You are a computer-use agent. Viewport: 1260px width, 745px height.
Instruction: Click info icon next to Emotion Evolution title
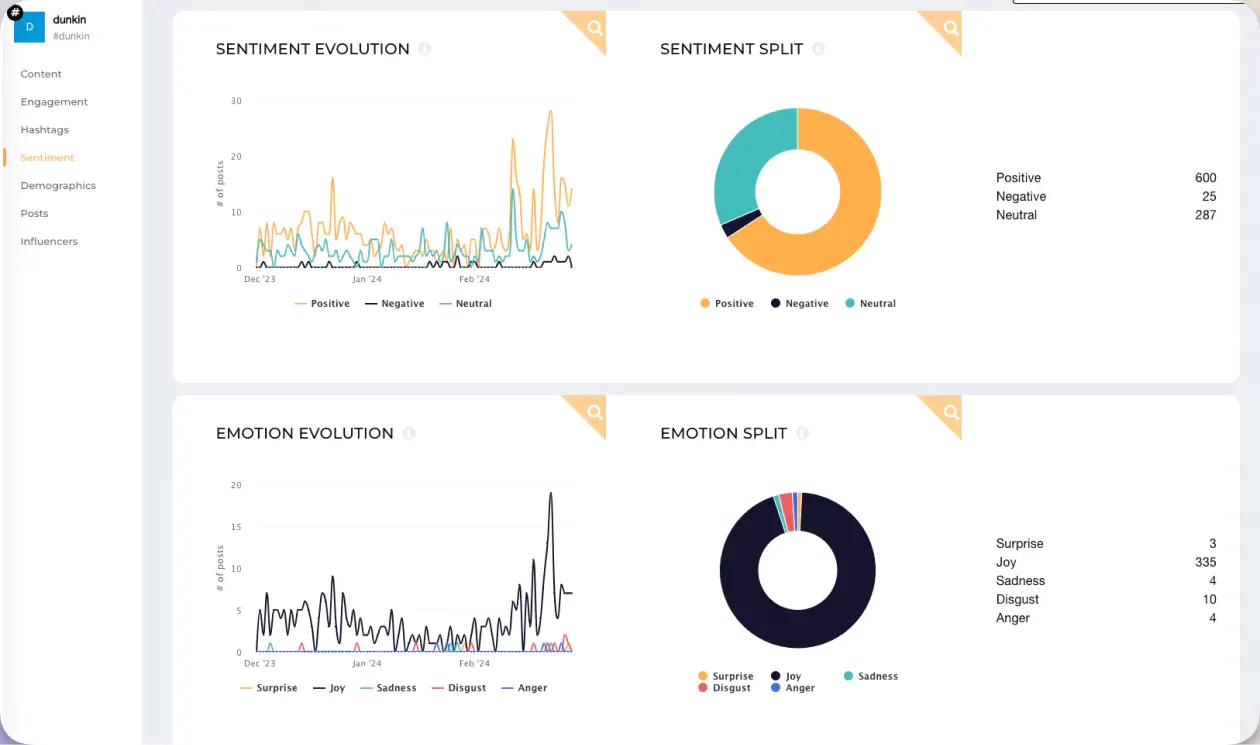click(409, 433)
